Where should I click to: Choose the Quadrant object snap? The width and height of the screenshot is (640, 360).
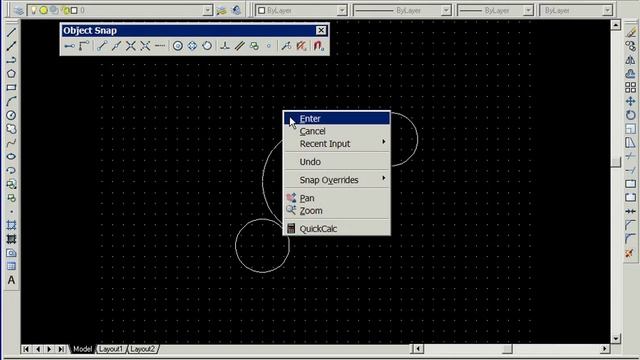coord(192,46)
